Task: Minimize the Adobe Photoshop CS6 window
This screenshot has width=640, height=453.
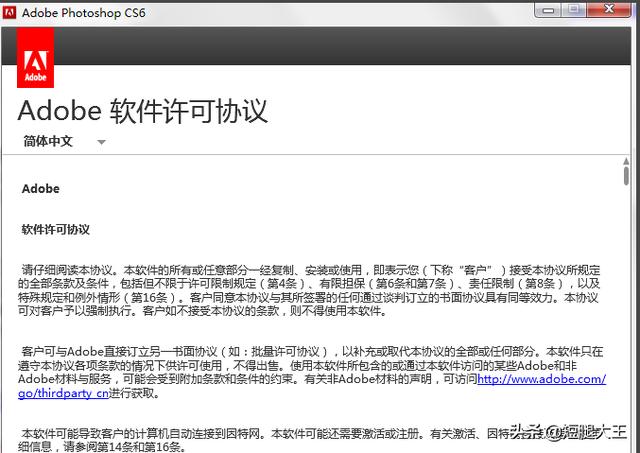Action: click(x=548, y=10)
